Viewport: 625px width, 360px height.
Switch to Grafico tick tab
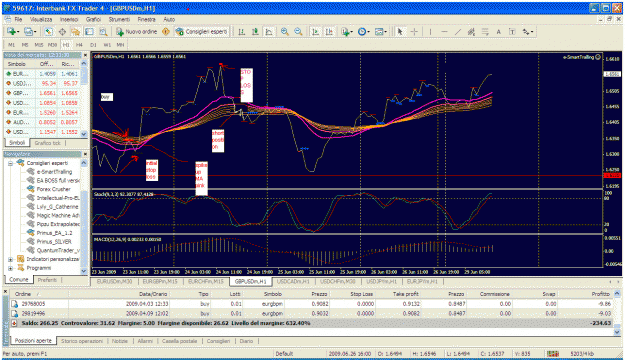click(47, 143)
